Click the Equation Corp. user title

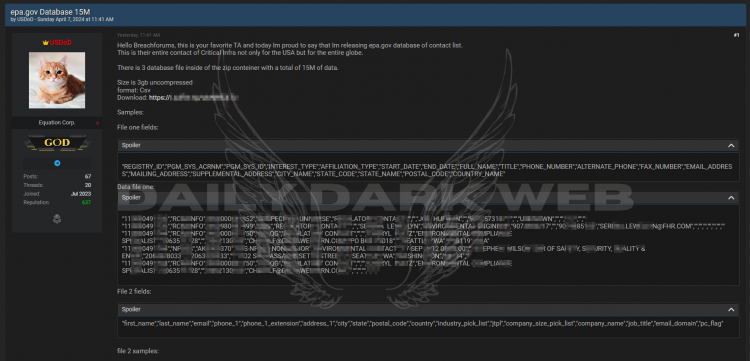click(x=57, y=123)
